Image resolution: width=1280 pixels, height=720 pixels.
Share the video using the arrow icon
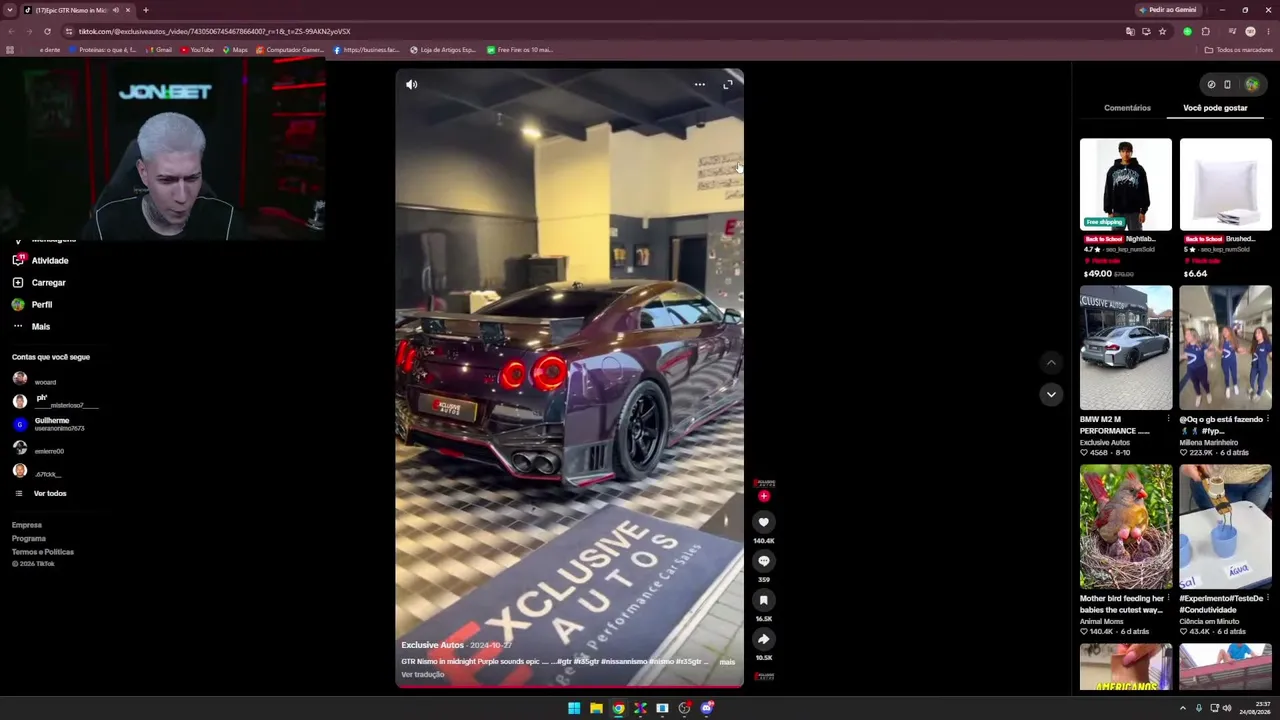pos(763,639)
